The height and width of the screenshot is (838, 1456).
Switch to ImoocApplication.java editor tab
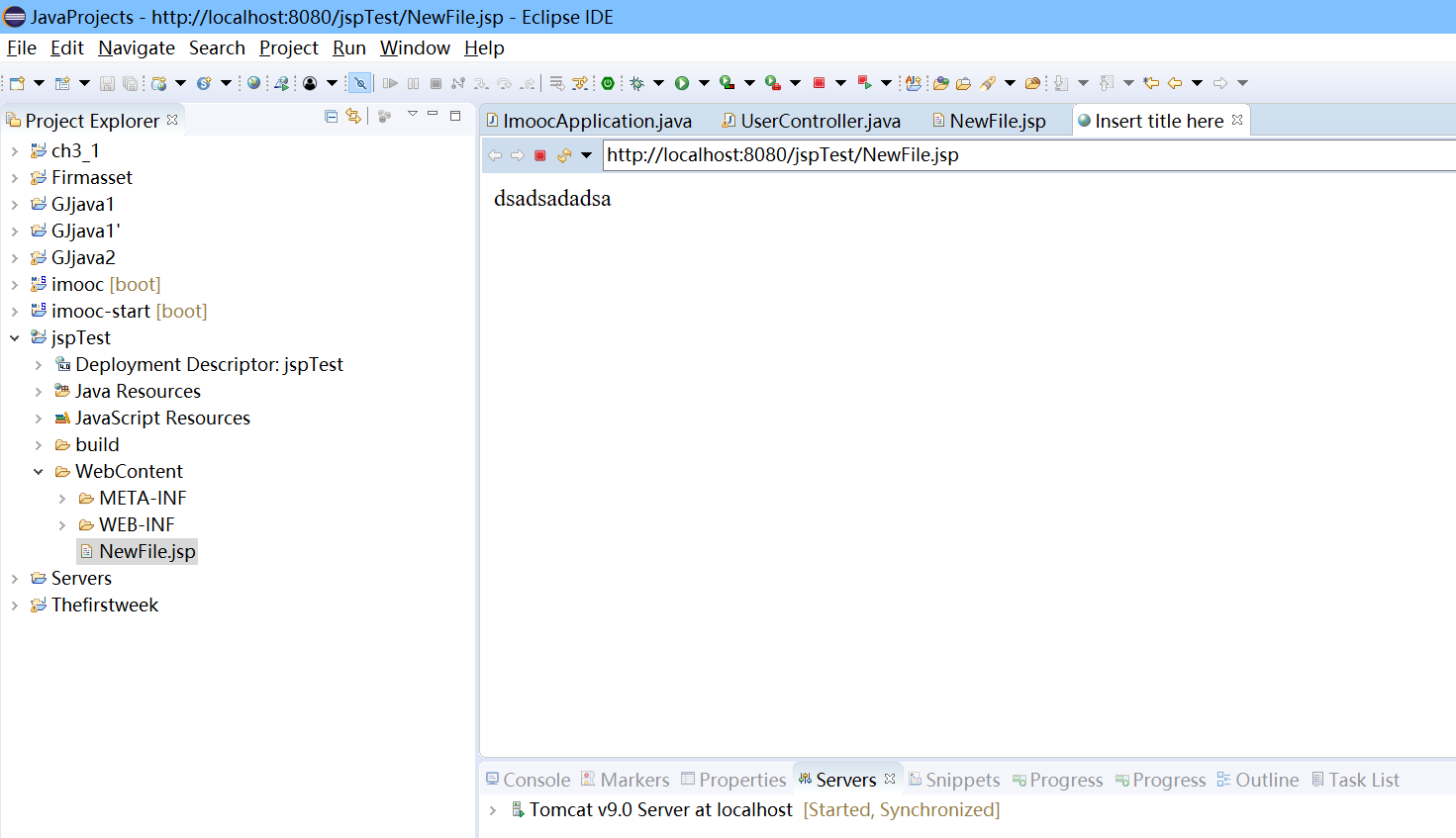pyautogui.click(x=589, y=121)
